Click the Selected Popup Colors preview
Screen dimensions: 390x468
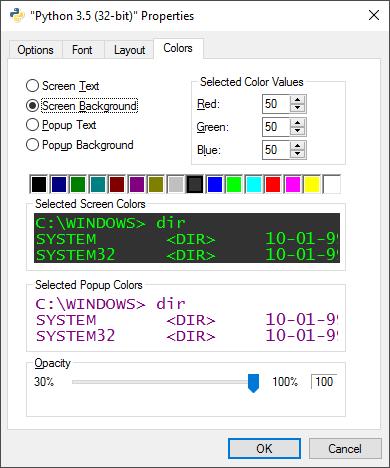point(187,319)
